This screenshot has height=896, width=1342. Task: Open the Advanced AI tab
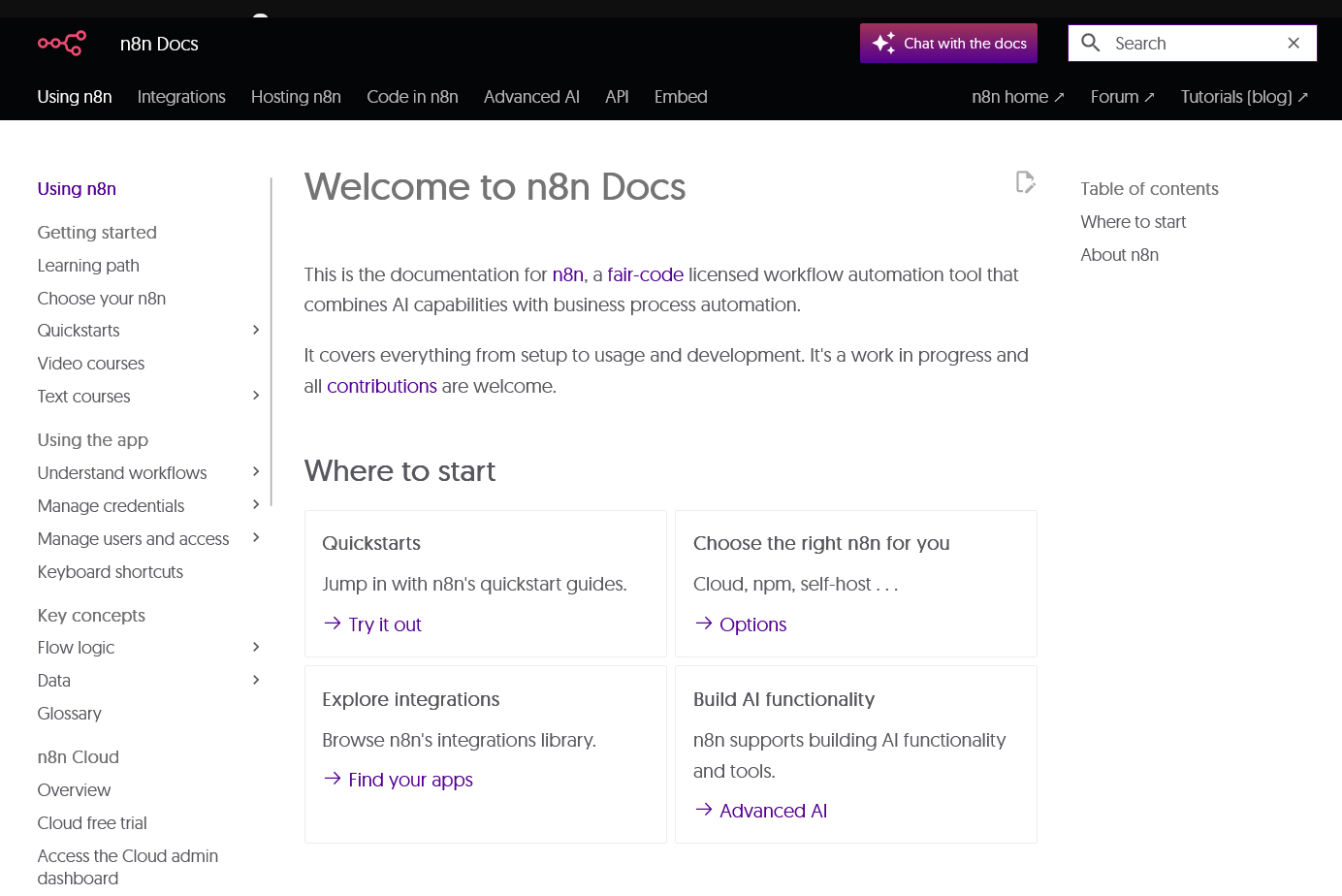(x=531, y=97)
